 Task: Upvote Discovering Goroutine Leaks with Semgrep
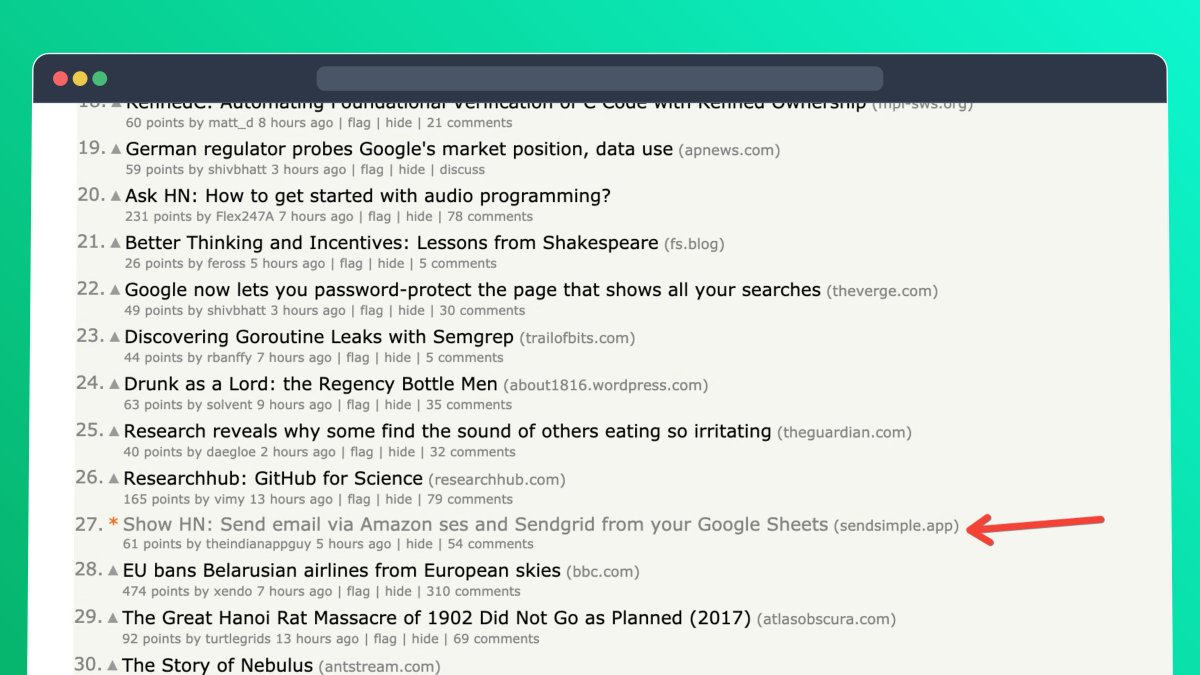115,337
